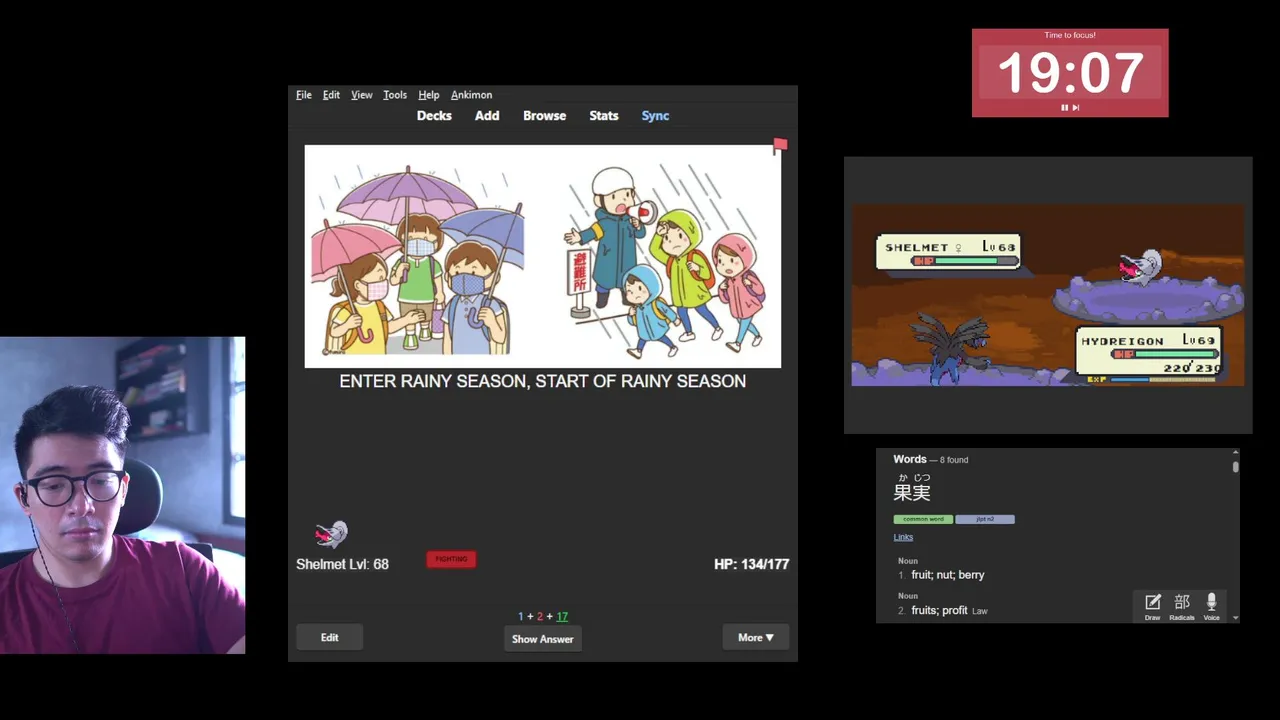Click the common word tag
The height and width of the screenshot is (720, 1280).
(923, 519)
